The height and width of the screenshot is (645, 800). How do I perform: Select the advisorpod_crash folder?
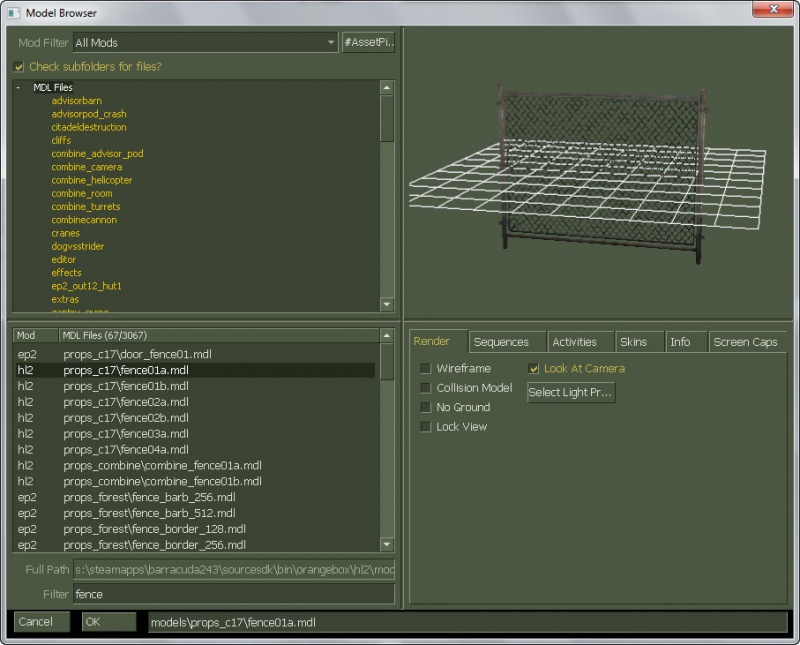tap(89, 114)
